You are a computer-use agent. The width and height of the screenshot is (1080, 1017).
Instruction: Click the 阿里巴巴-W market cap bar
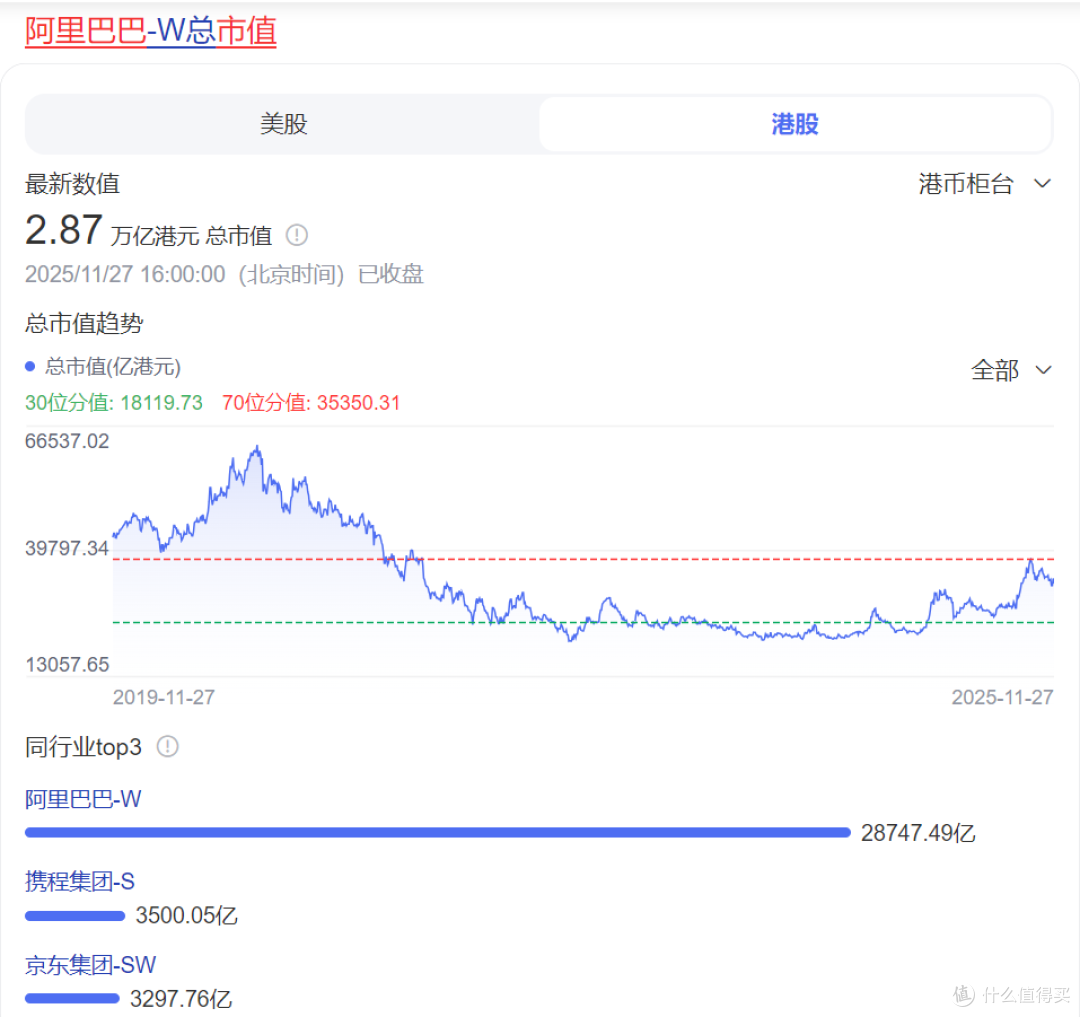(438, 832)
